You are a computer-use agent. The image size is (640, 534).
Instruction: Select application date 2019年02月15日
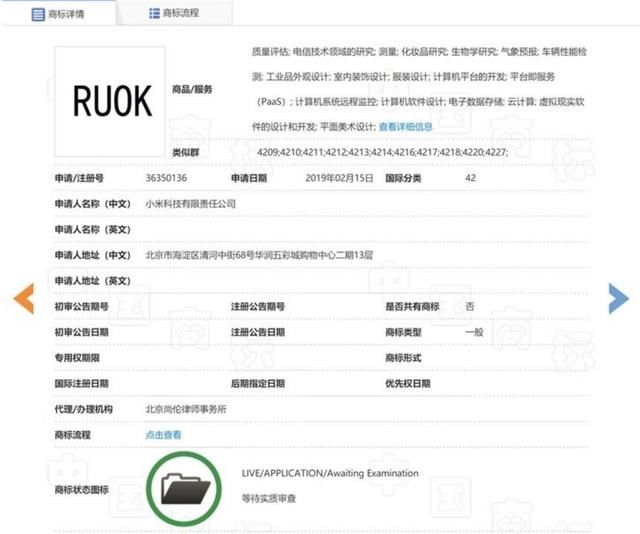point(339,178)
